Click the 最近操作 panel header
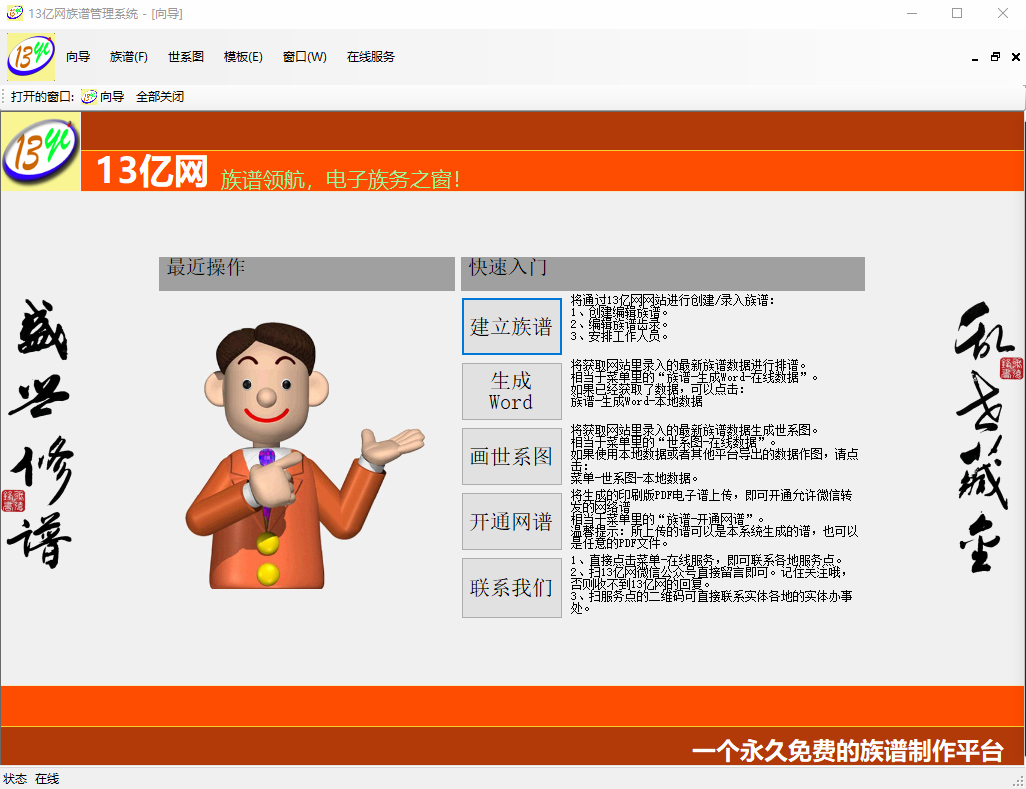 (x=307, y=273)
